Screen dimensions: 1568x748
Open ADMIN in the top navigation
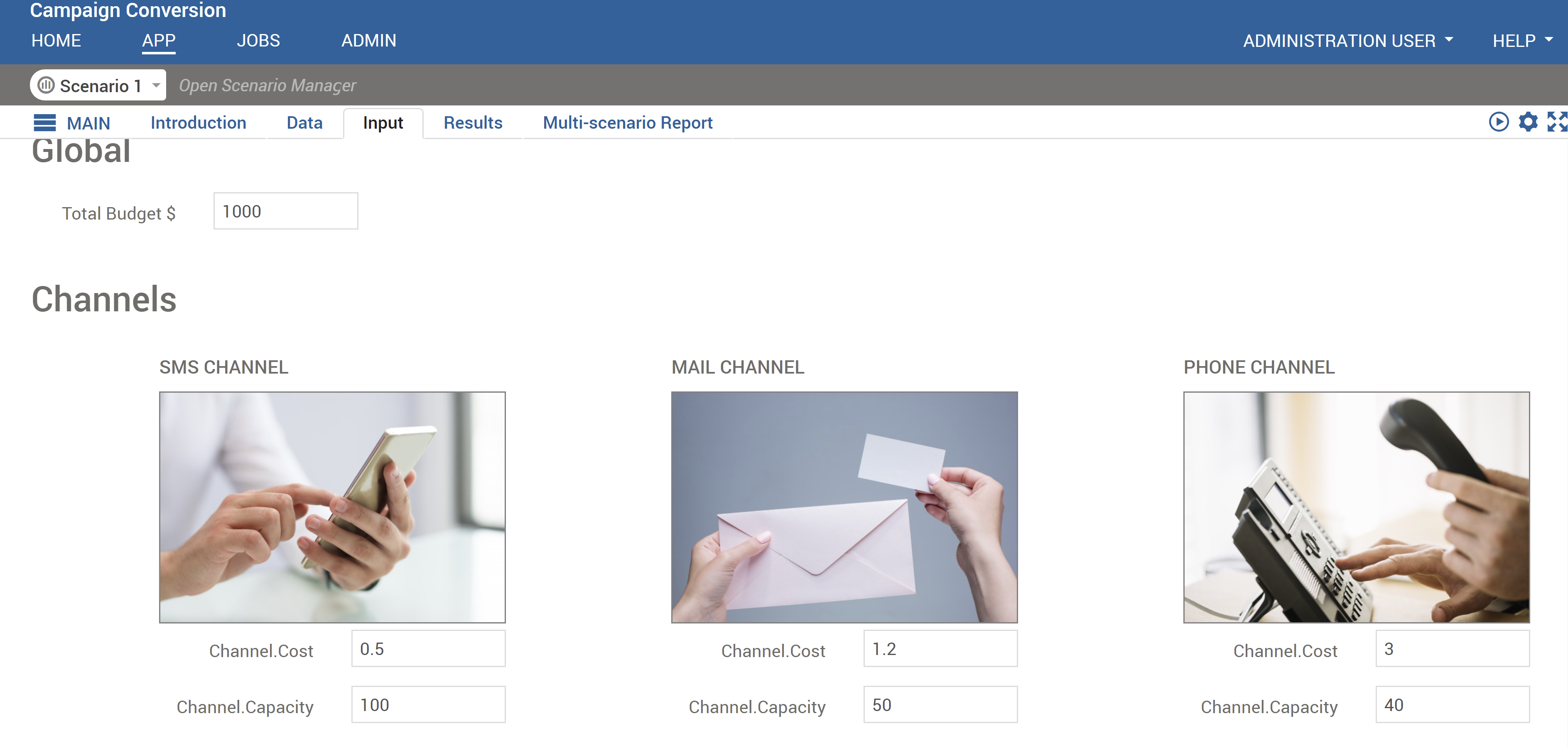368,41
